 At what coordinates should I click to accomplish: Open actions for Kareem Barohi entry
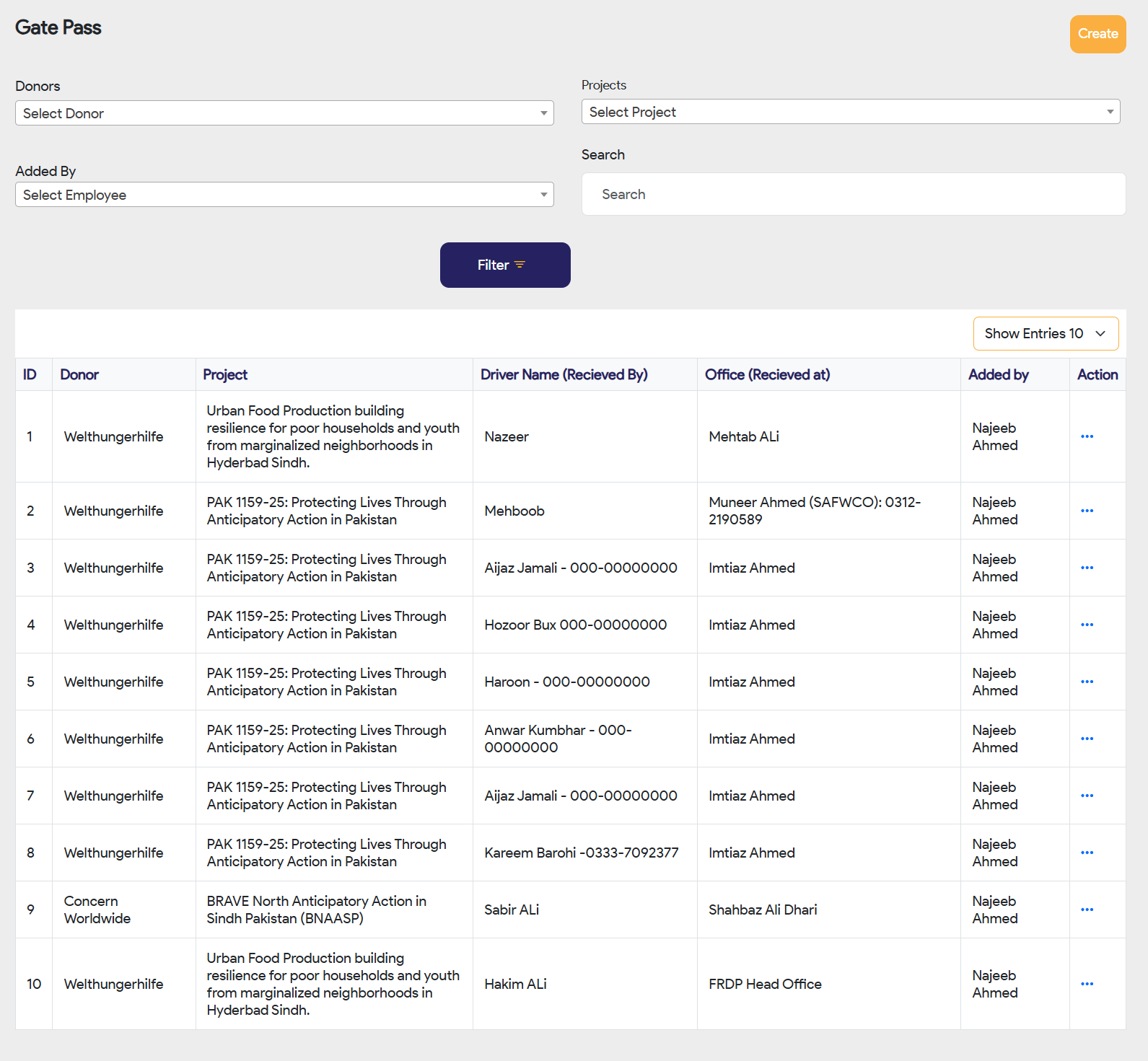(x=1087, y=853)
